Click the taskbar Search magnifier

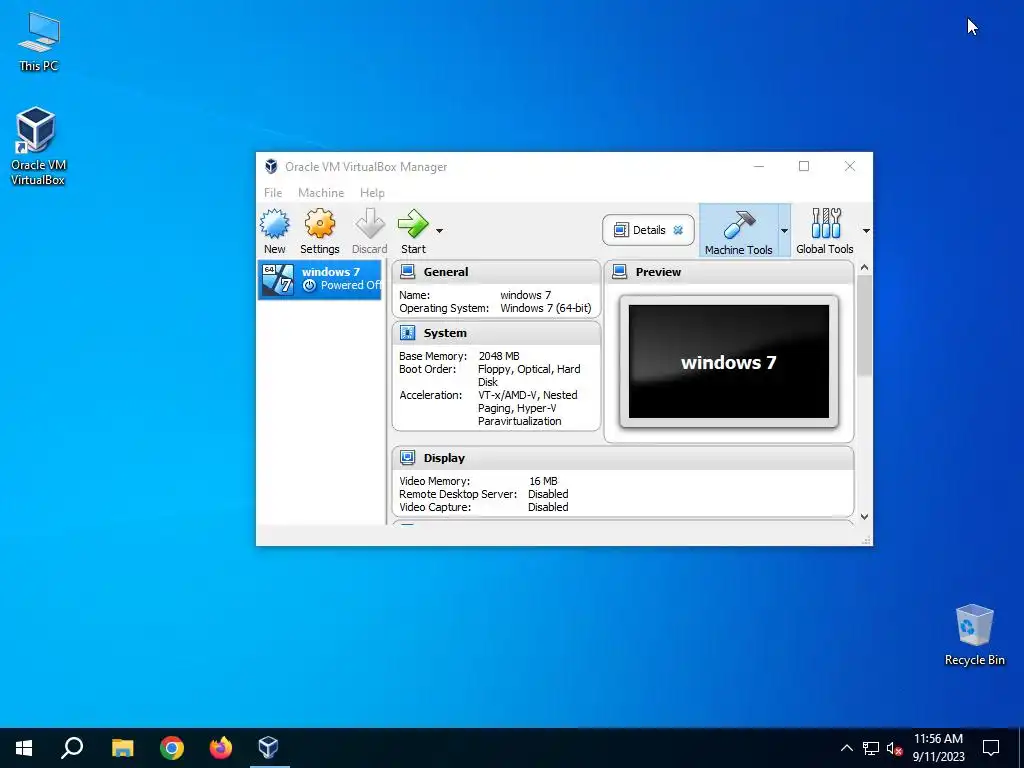coord(72,748)
